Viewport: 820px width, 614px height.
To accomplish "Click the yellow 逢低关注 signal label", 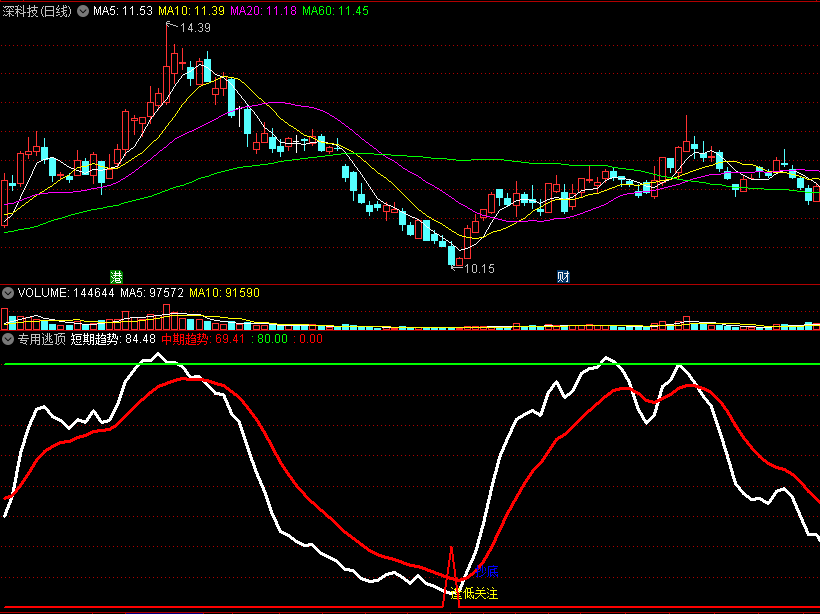I will point(474,594).
